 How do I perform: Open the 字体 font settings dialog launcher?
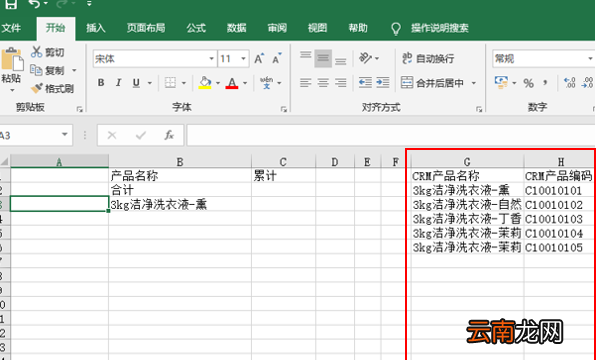click(x=284, y=109)
